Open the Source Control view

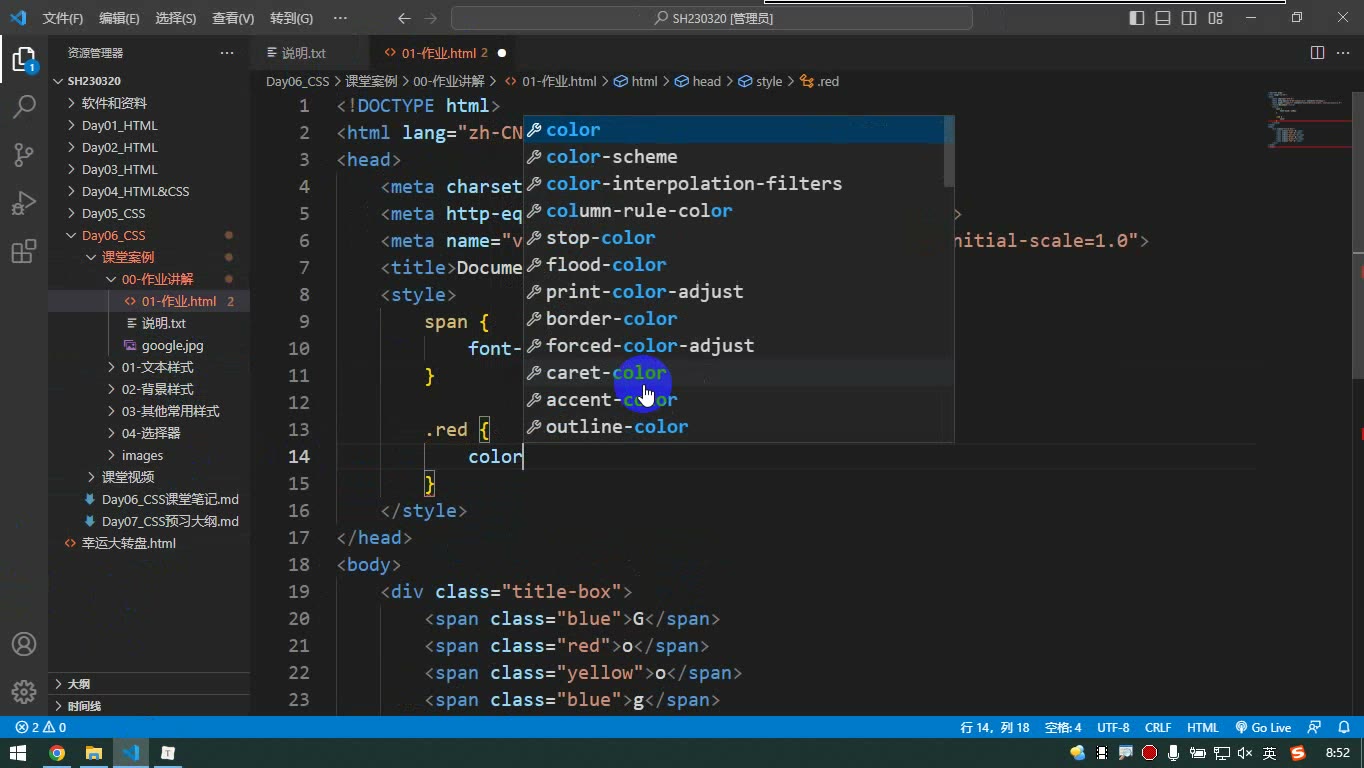point(24,155)
